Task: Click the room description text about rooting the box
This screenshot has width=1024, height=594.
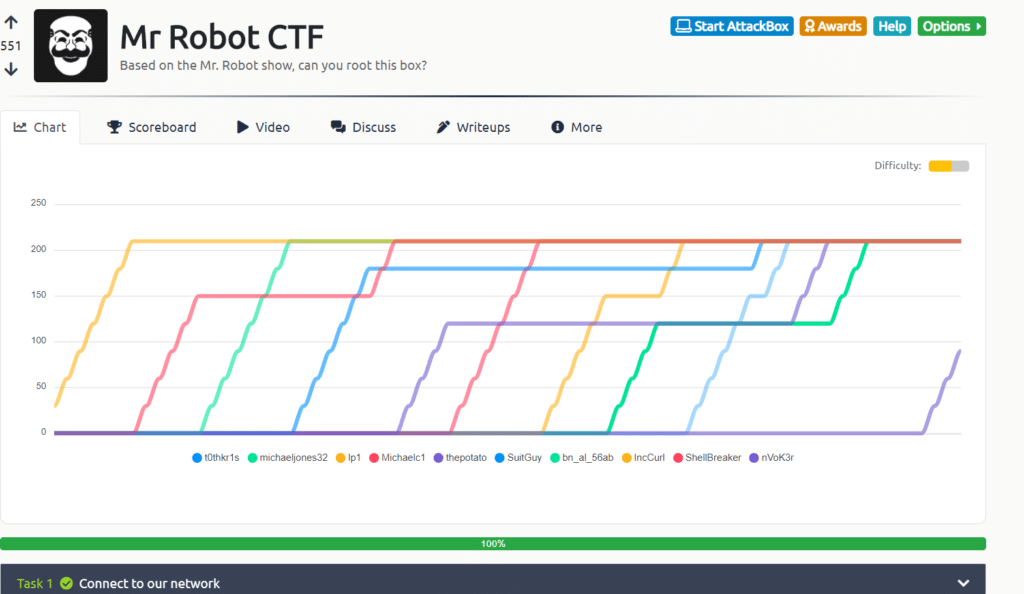Action: [273, 65]
